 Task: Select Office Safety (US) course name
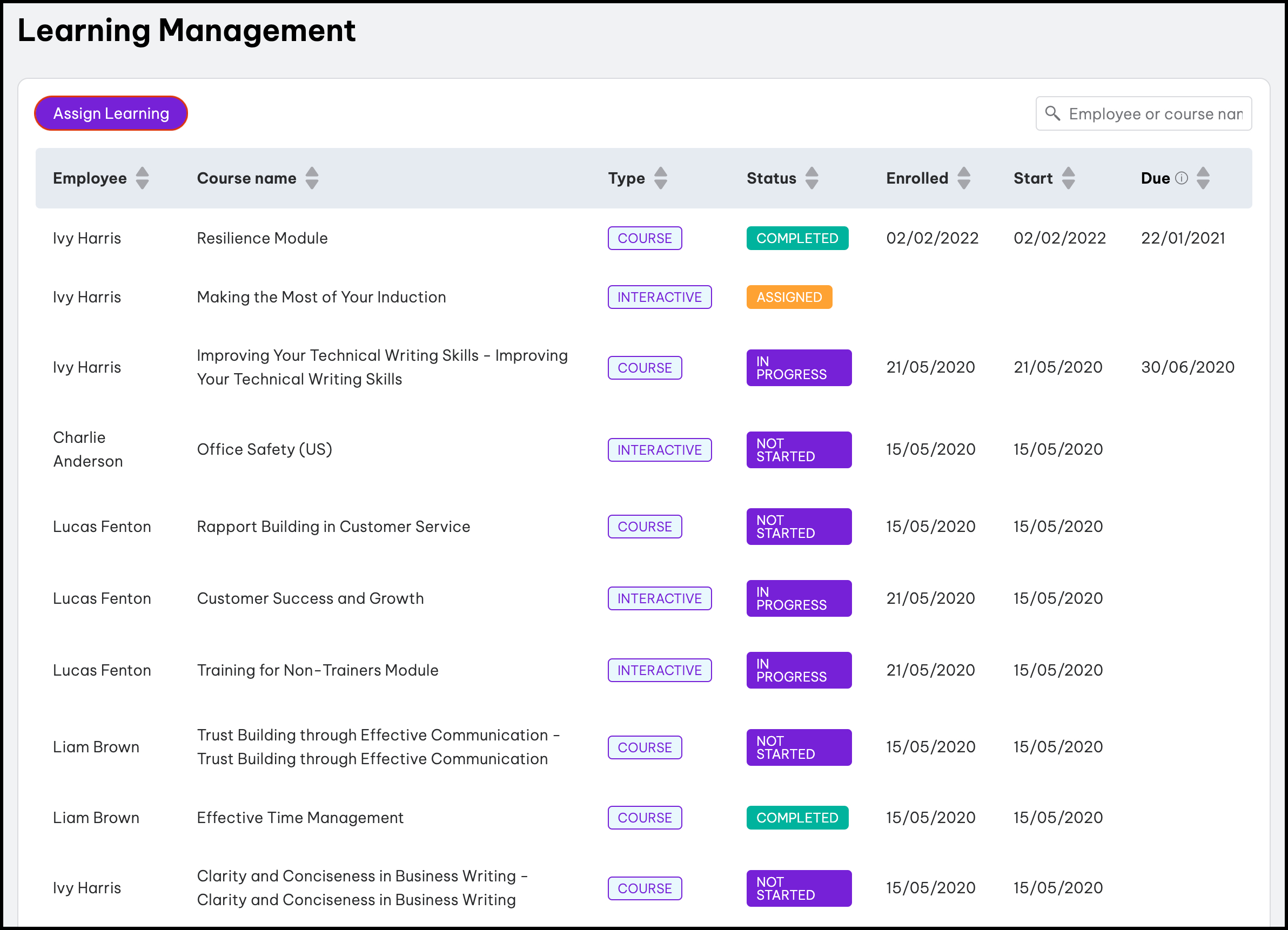[264, 450]
